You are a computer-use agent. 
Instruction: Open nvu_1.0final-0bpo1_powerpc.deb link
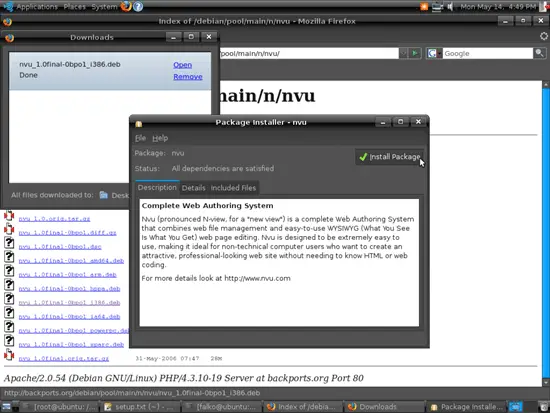74,331
